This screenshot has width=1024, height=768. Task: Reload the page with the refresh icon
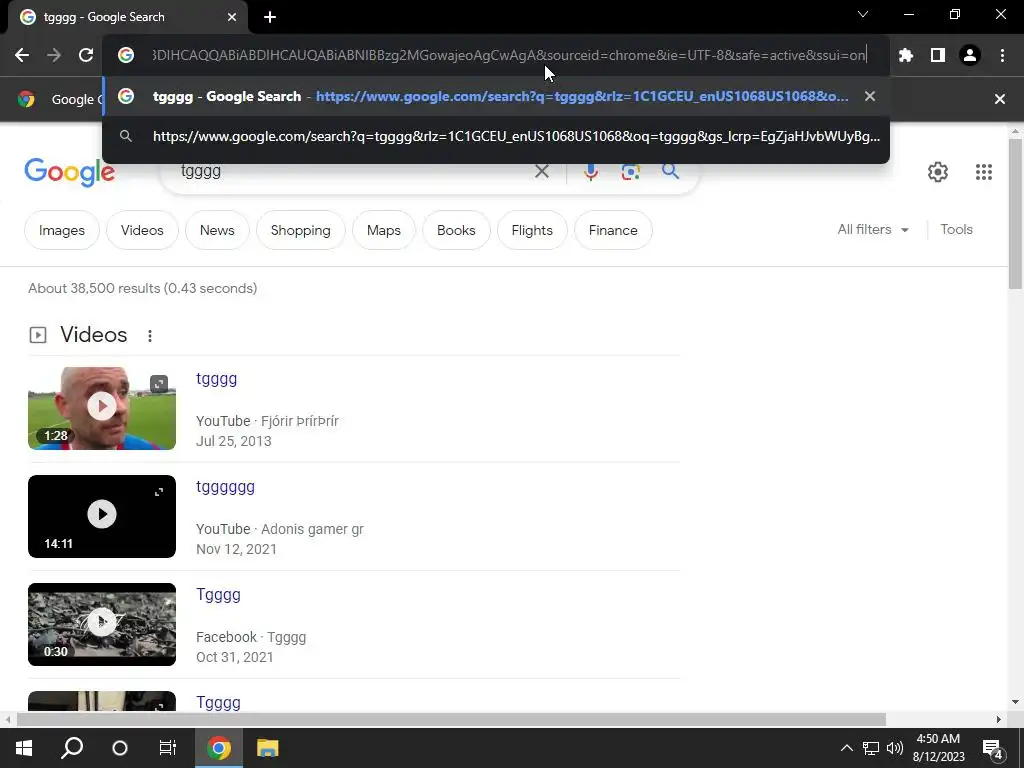(x=86, y=55)
